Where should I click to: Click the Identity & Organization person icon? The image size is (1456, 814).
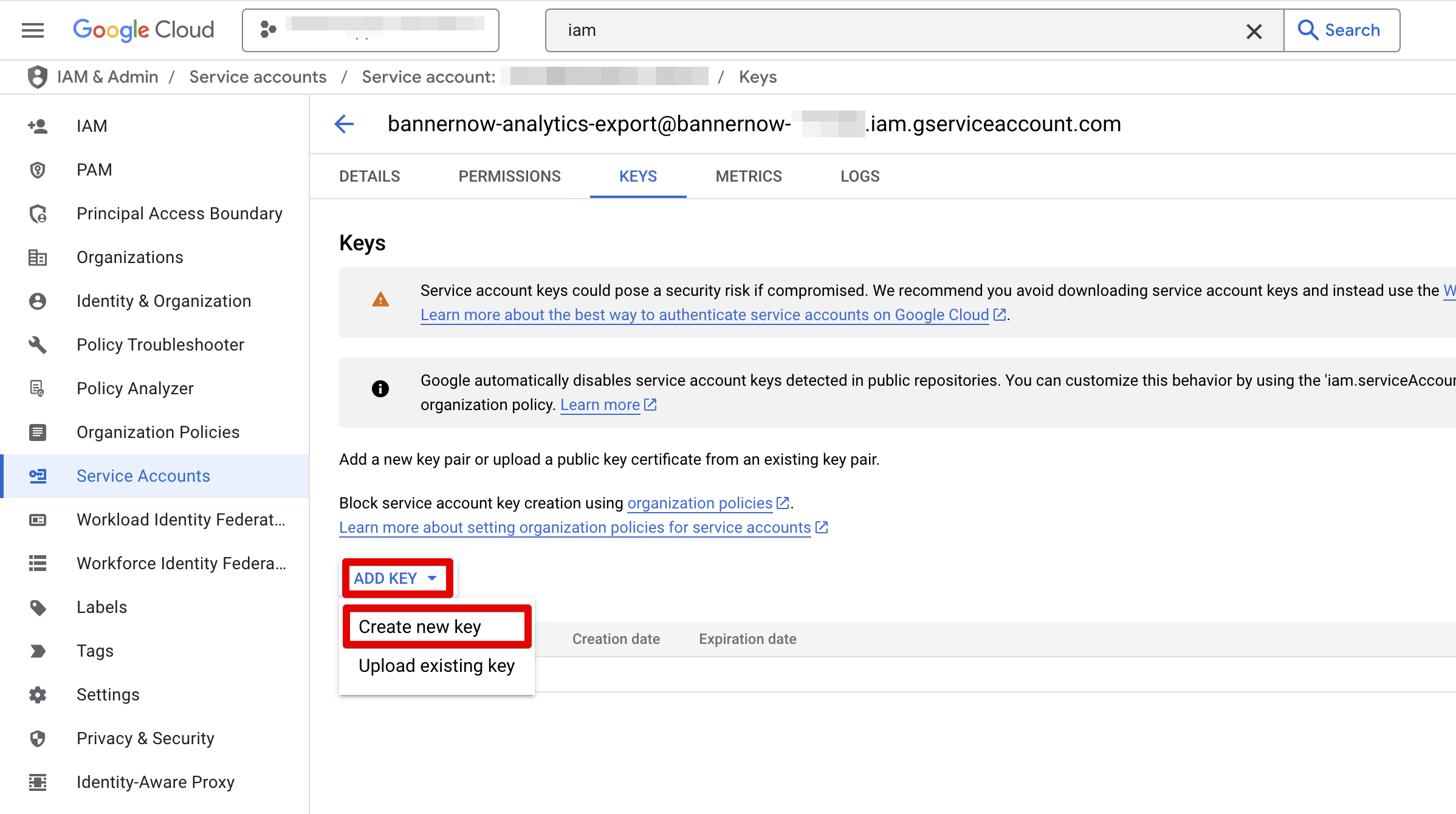coord(38,301)
